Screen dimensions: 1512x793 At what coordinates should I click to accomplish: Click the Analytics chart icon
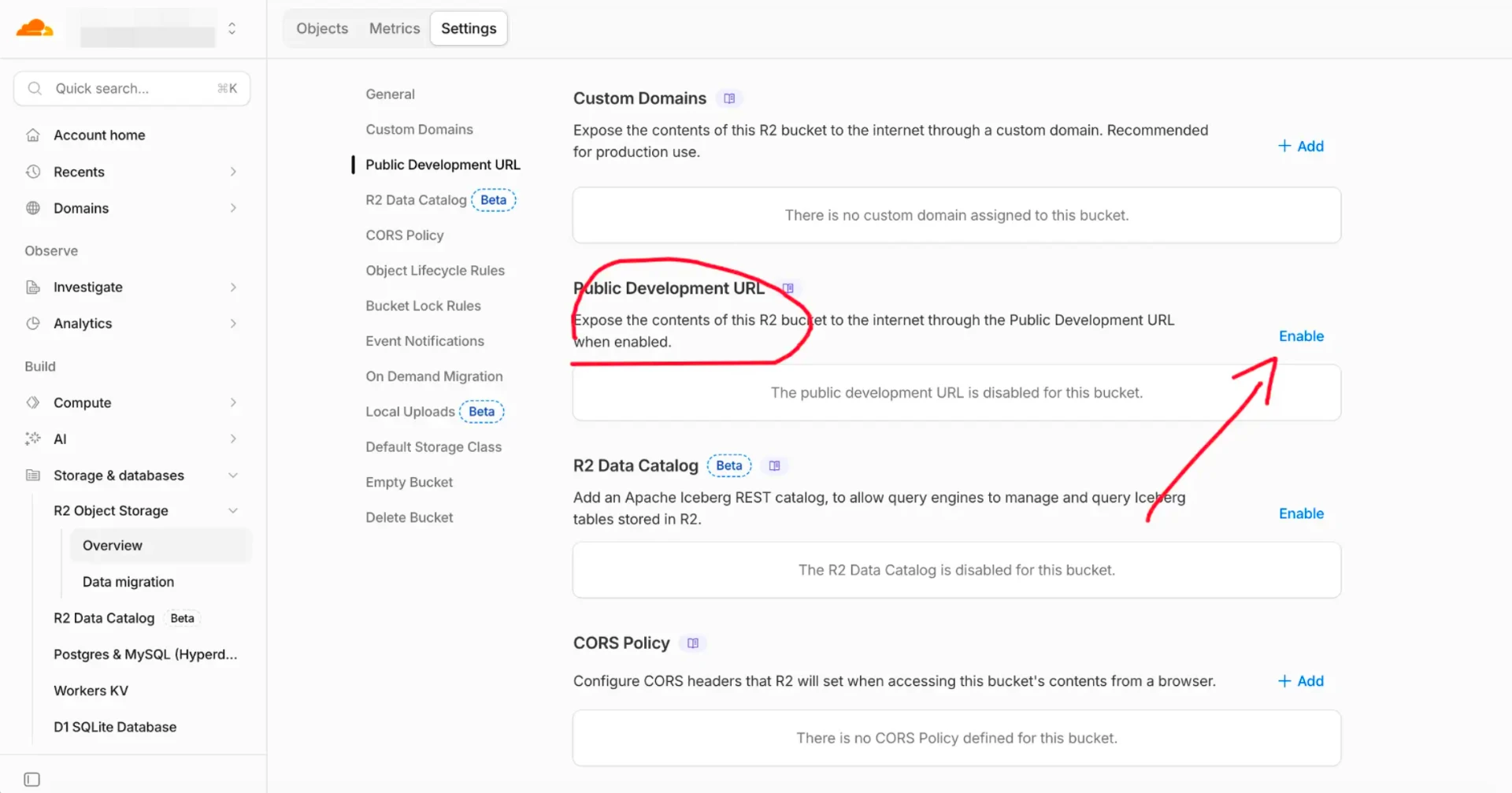(x=33, y=323)
